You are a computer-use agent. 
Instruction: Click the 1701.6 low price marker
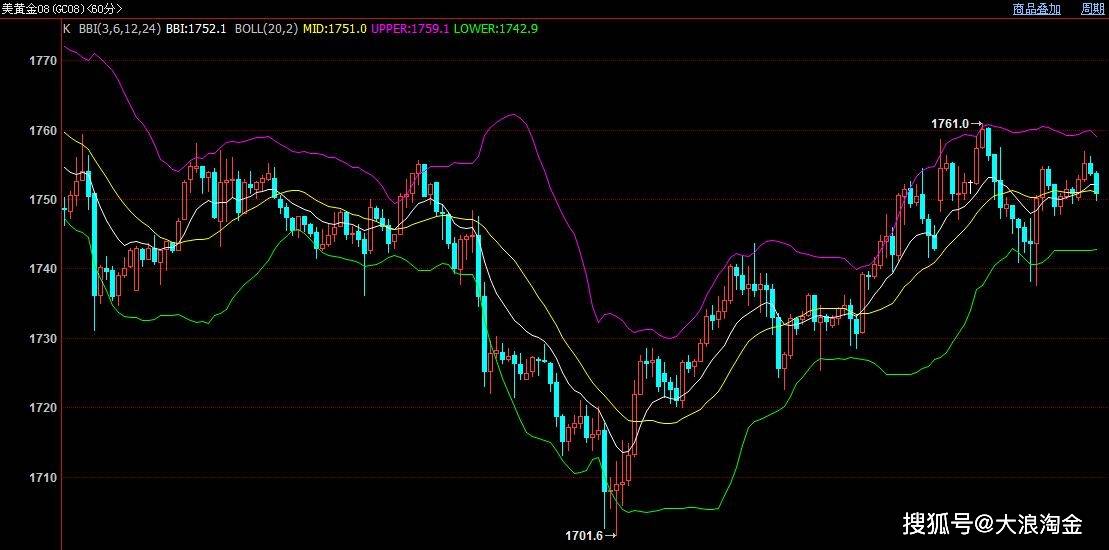point(591,536)
